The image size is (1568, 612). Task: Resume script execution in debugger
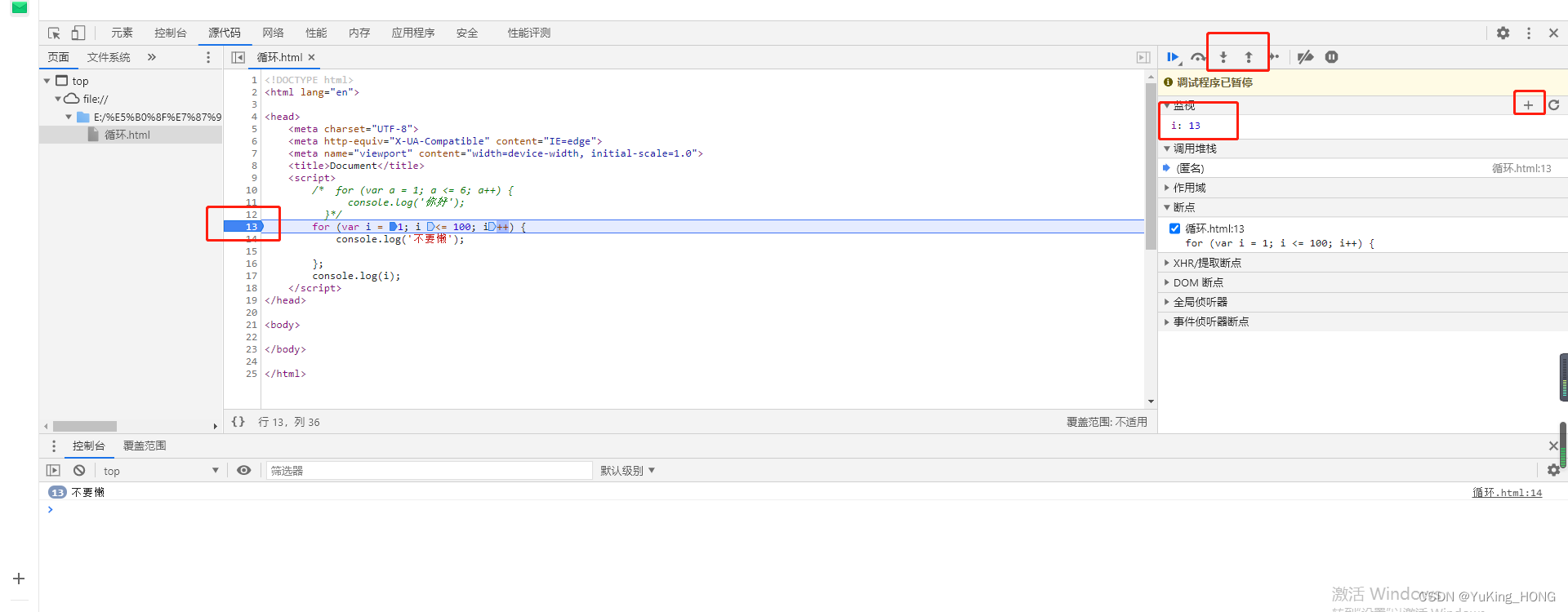[x=1174, y=57]
